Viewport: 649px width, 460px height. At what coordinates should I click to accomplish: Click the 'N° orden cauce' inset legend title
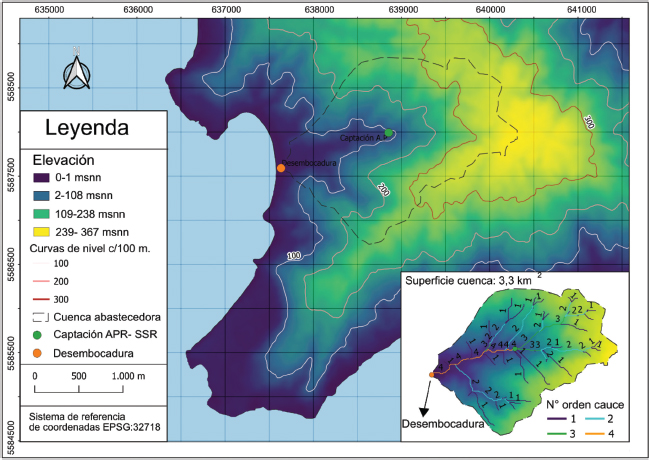pyautogui.click(x=585, y=405)
